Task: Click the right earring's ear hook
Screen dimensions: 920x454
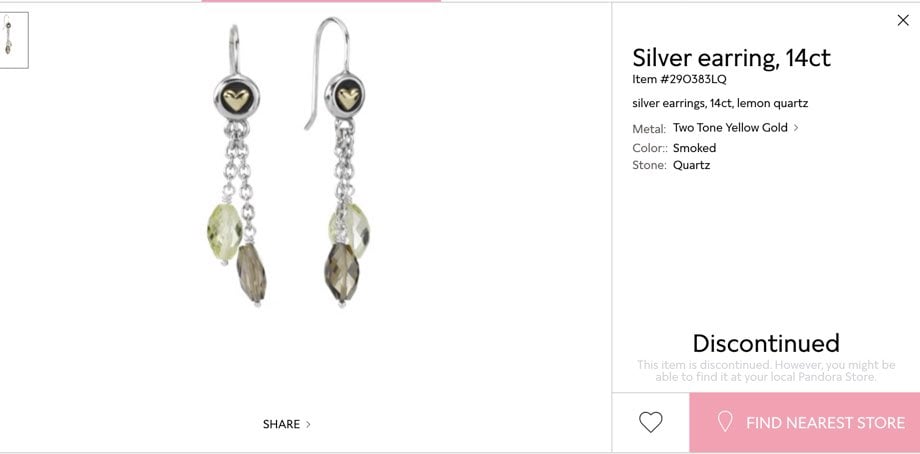Action: [x=327, y=65]
